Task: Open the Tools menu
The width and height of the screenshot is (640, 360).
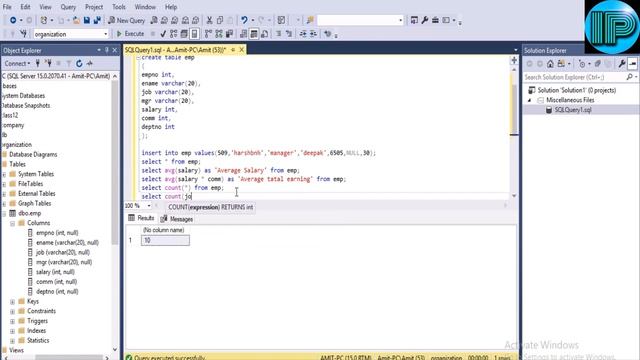Action: tap(119, 7)
